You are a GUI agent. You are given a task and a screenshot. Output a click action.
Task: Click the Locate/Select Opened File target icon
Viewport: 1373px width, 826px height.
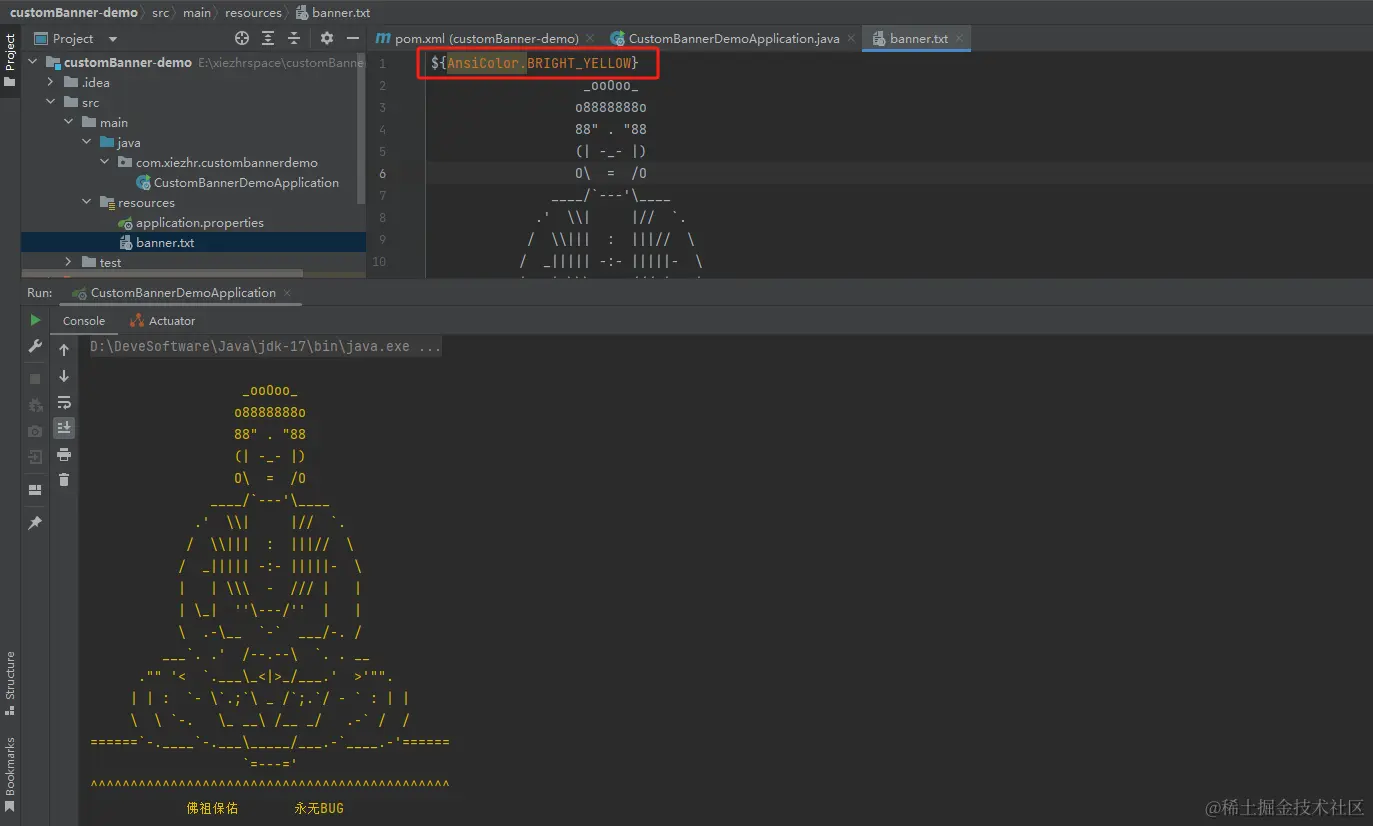[x=242, y=38]
